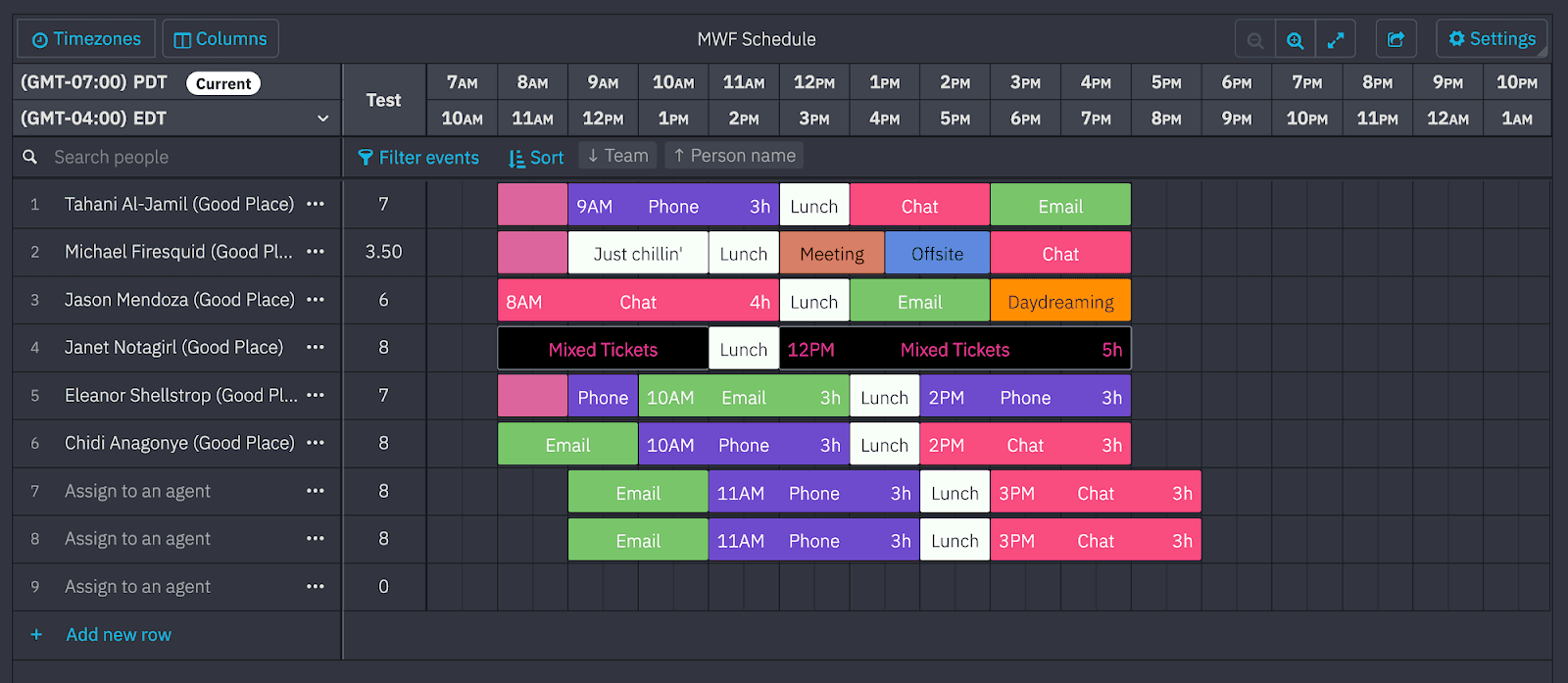Select the orange Daydreaming block
The width and height of the screenshot is (1568, 683).
(1060, 302)
